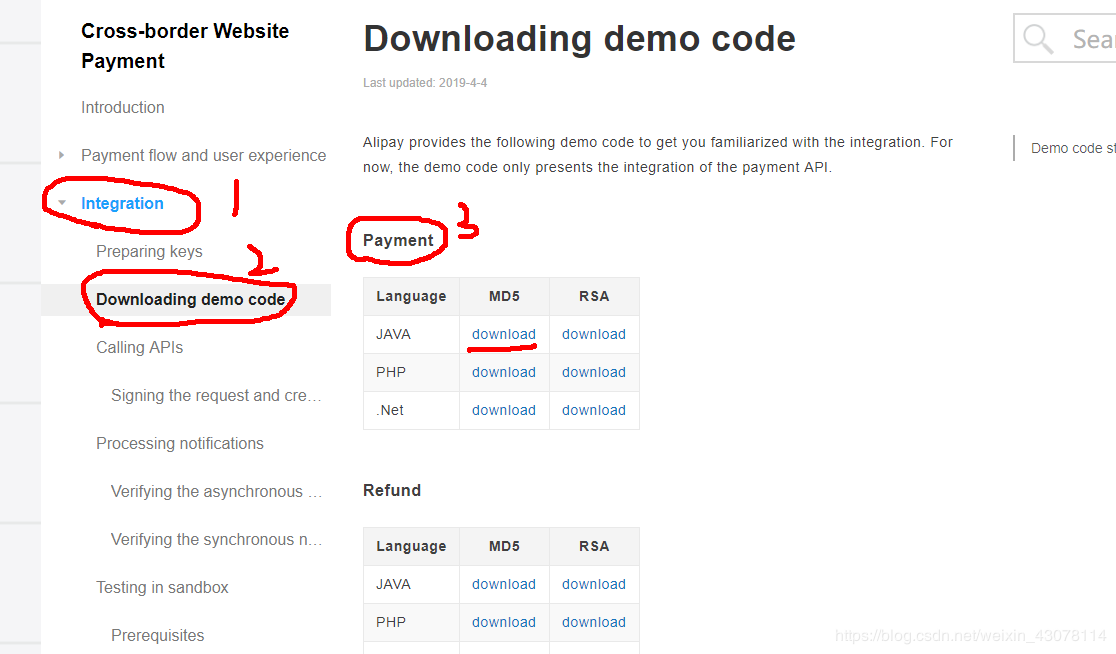
Task: Collapse the Integration section arrow
Action: pyautogui.click(x=62, y=203)
